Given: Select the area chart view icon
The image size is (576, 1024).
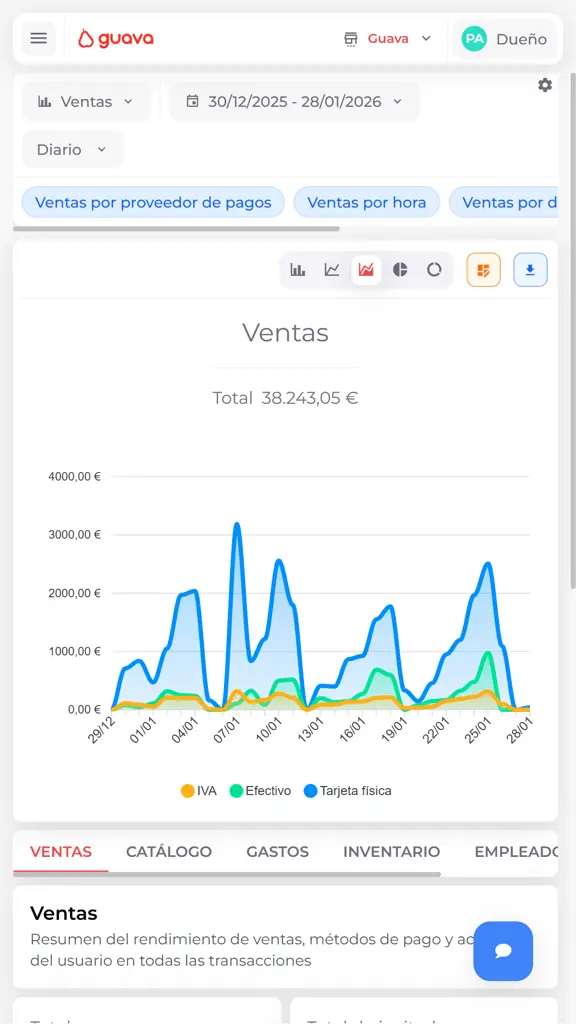Looking at the screenshot, I should click(366, 269).
